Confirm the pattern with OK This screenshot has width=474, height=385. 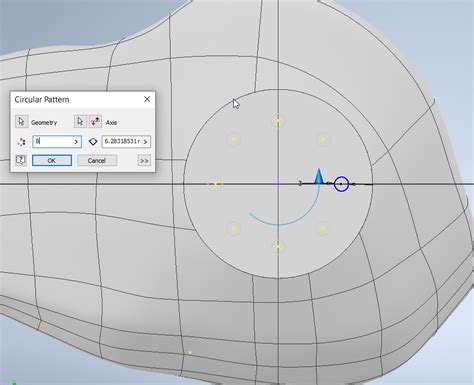pyautogui.click(x=52, y=160)
